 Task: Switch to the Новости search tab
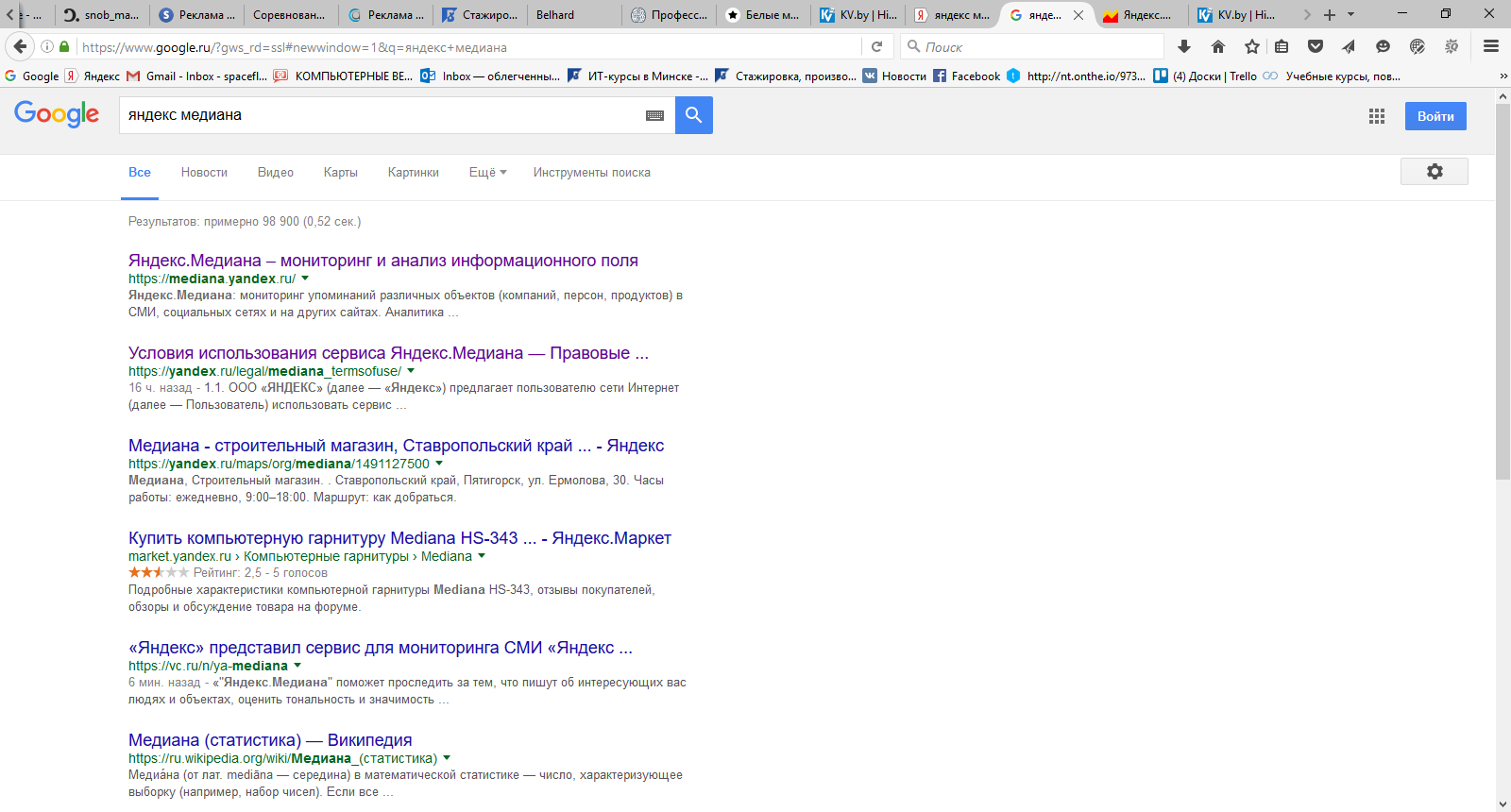[x=204, y=173]
